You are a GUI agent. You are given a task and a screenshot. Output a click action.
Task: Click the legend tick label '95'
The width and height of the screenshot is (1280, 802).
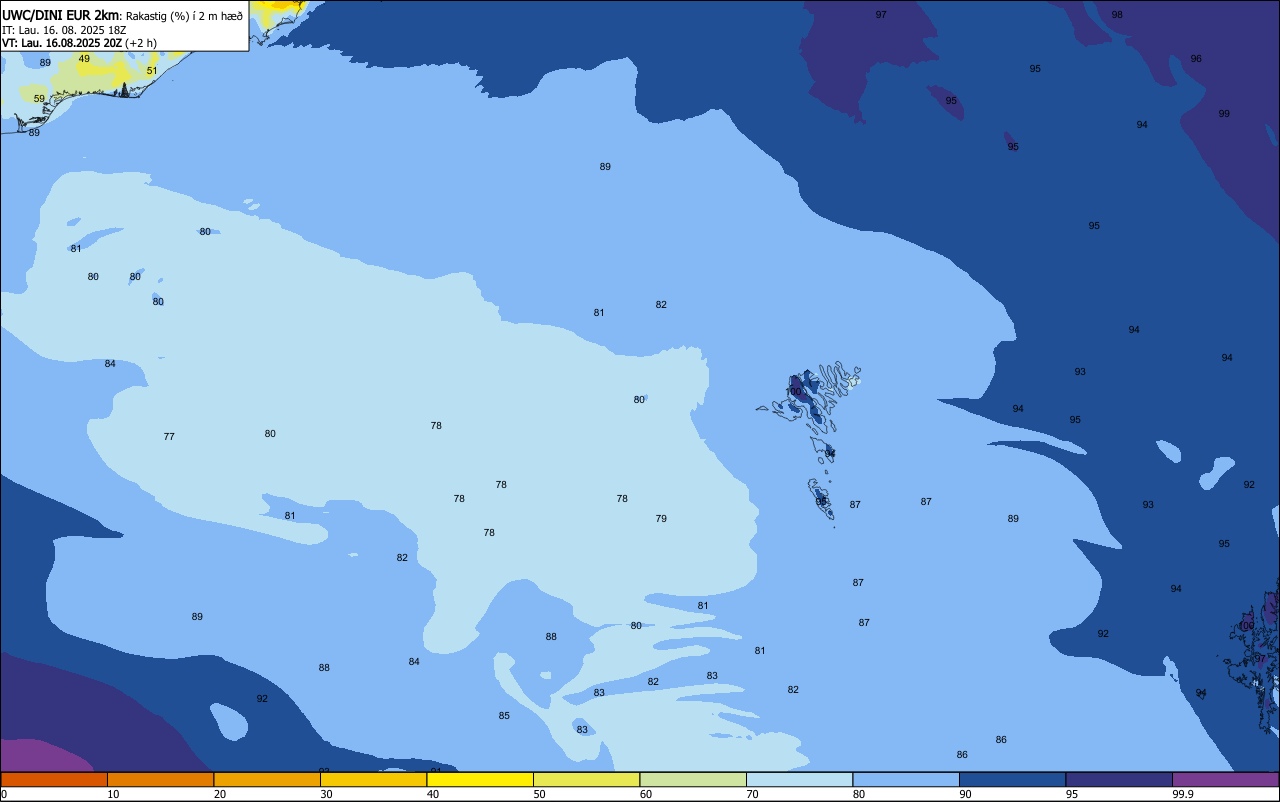1072,794
